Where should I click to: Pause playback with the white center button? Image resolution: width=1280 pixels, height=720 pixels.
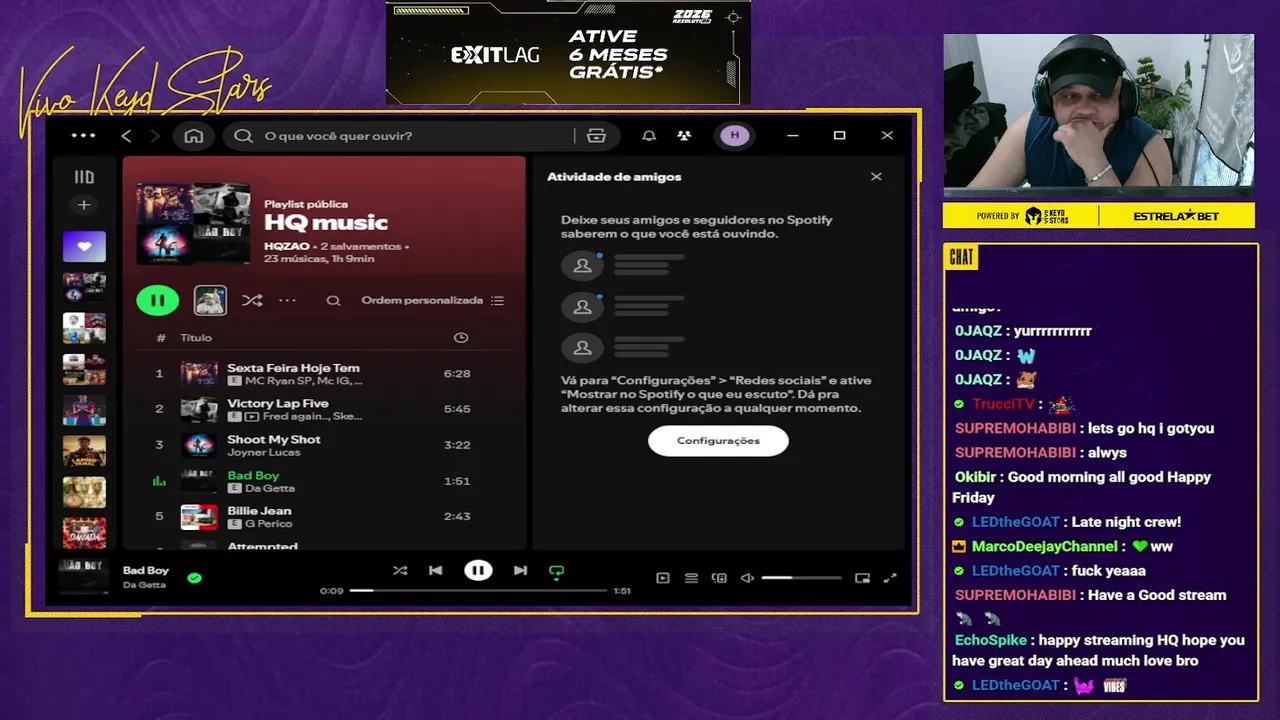click(x=478, y=571)
